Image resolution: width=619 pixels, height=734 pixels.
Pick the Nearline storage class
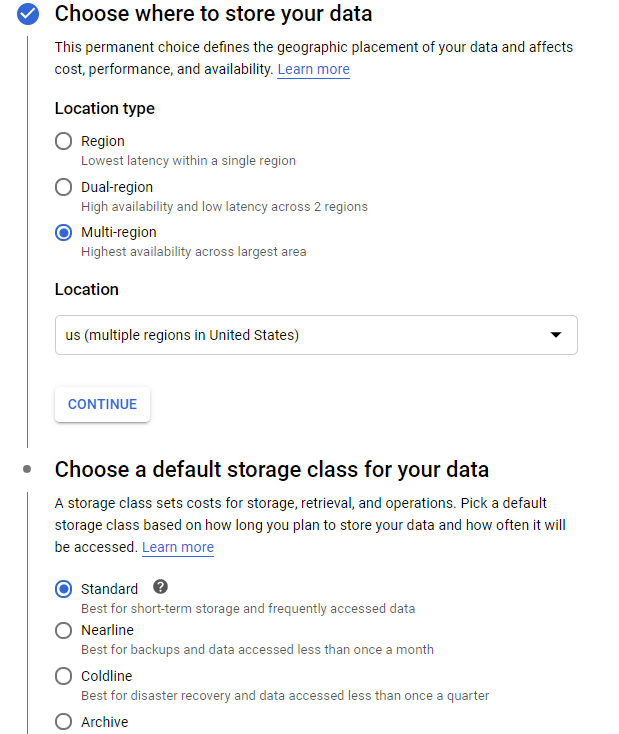(x=64, y=630)
